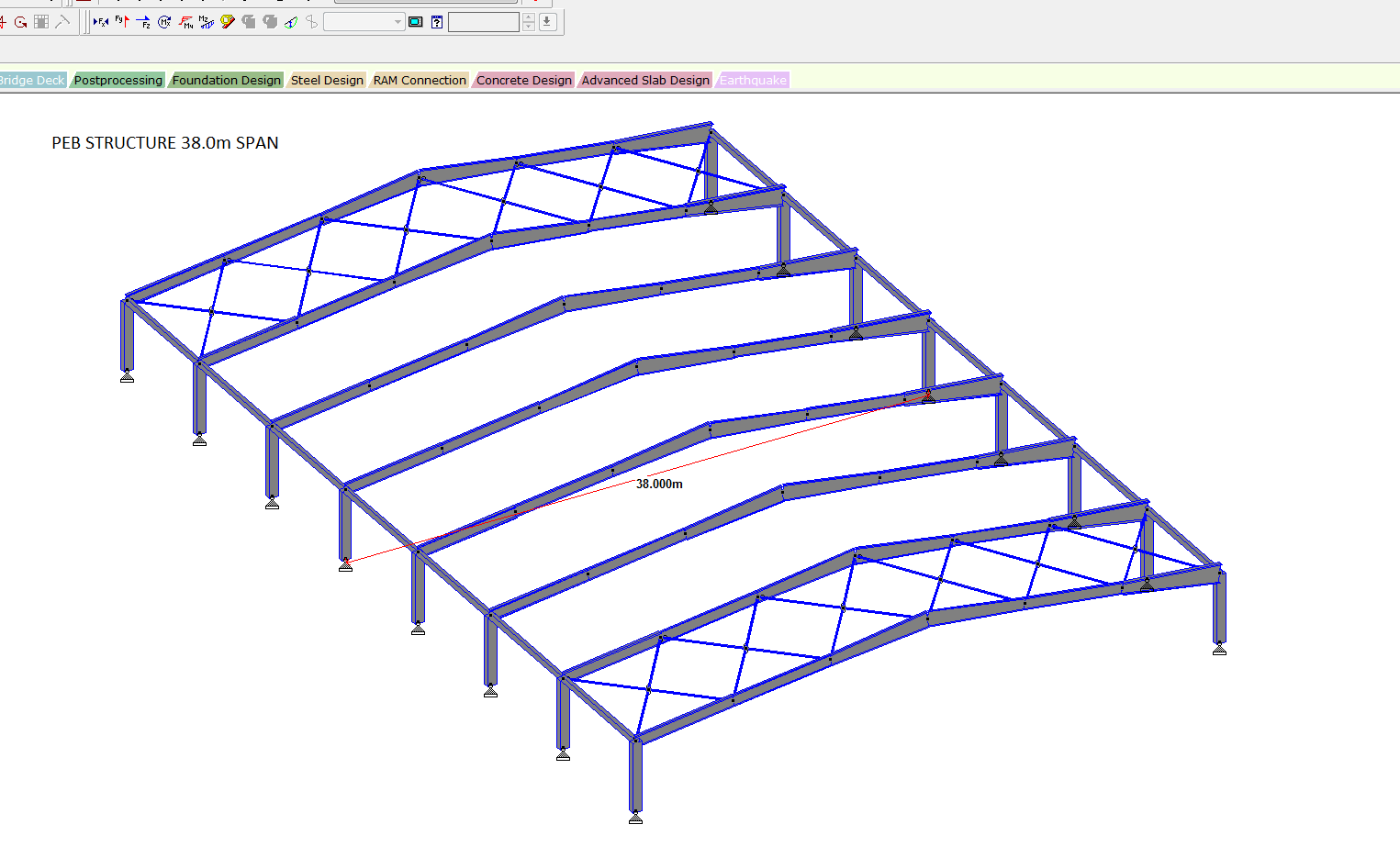The height and width of the screenshot is (847, 1400).
Task: Click the rotate view icon
Action: 20,22
